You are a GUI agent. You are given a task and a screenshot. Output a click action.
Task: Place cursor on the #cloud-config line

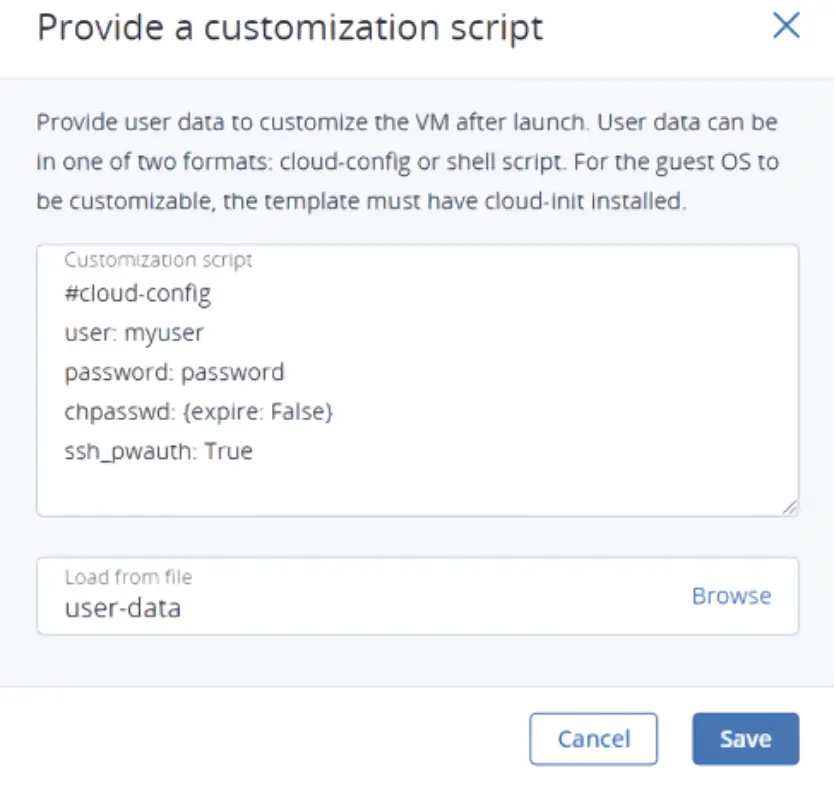tap(139, 293)
